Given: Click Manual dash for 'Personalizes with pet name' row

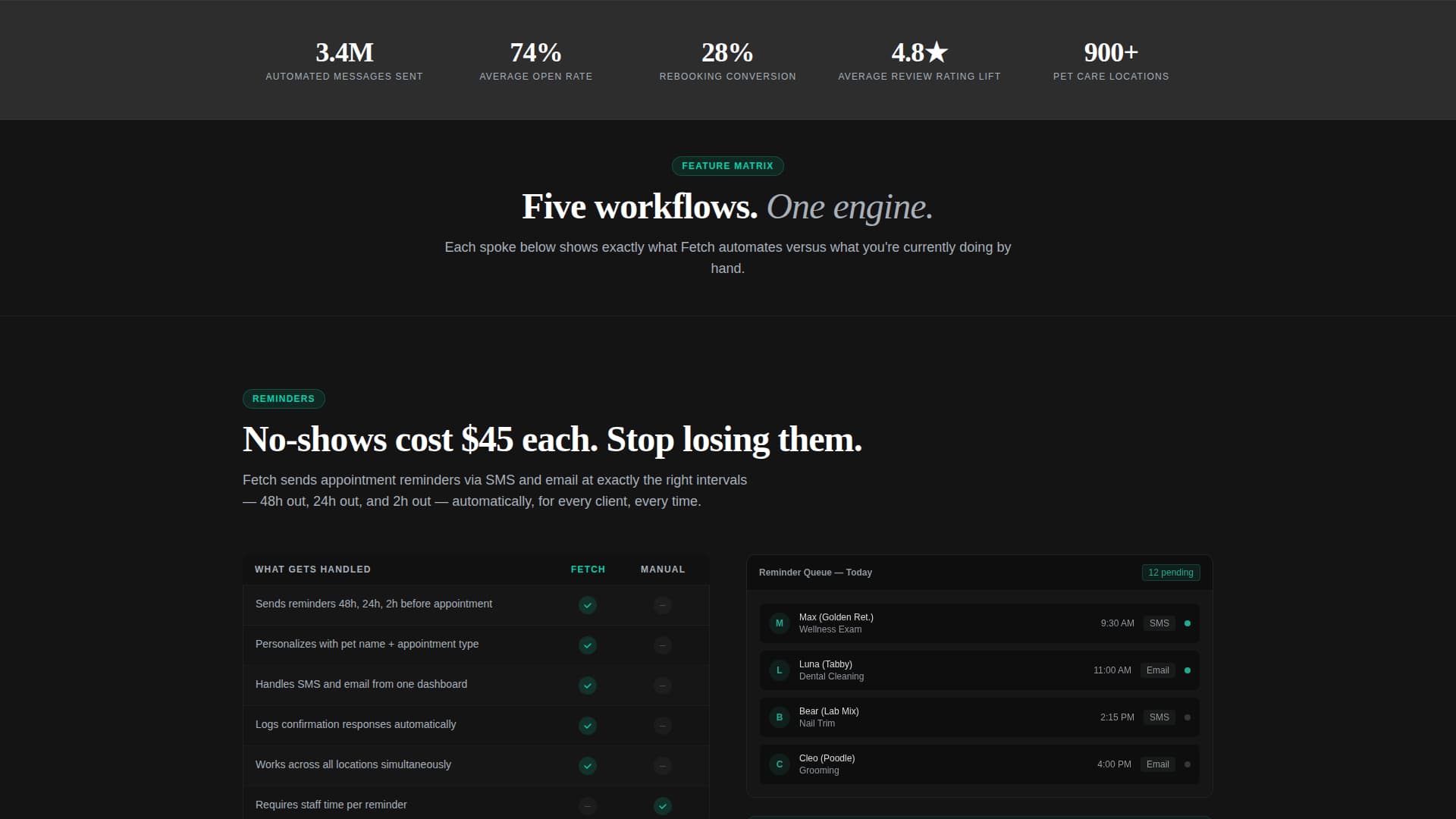Looking at the screenshot, I should coord(663,645).
